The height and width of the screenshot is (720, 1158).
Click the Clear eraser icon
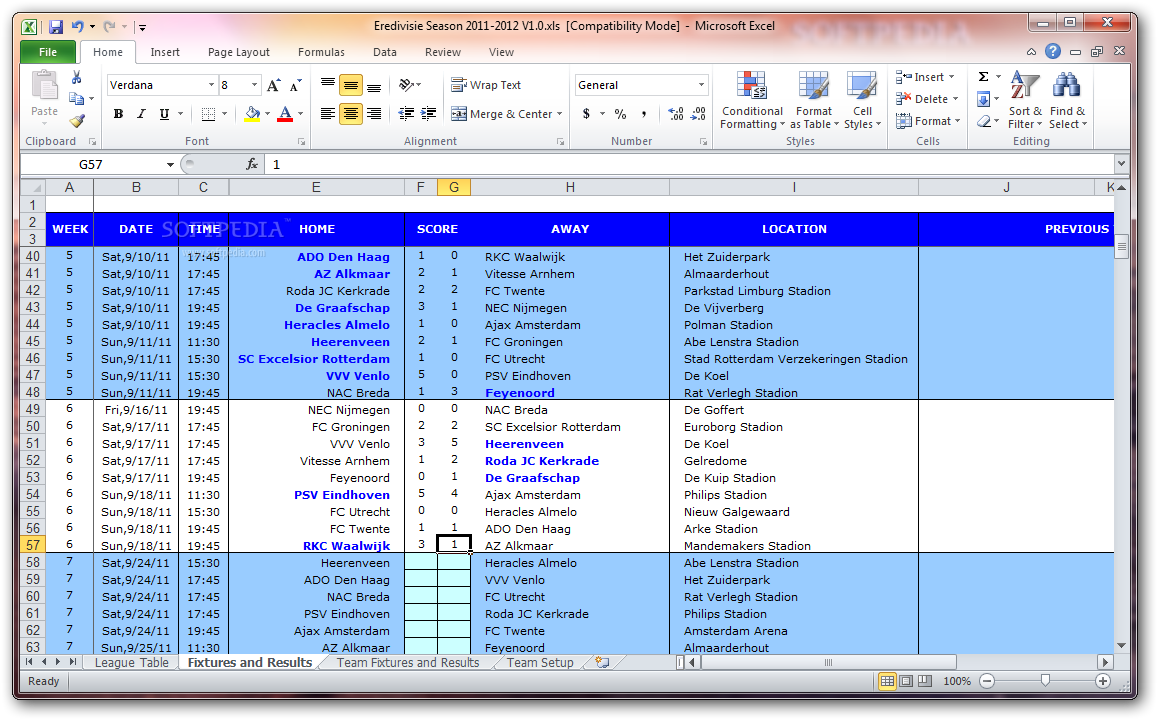984,121
